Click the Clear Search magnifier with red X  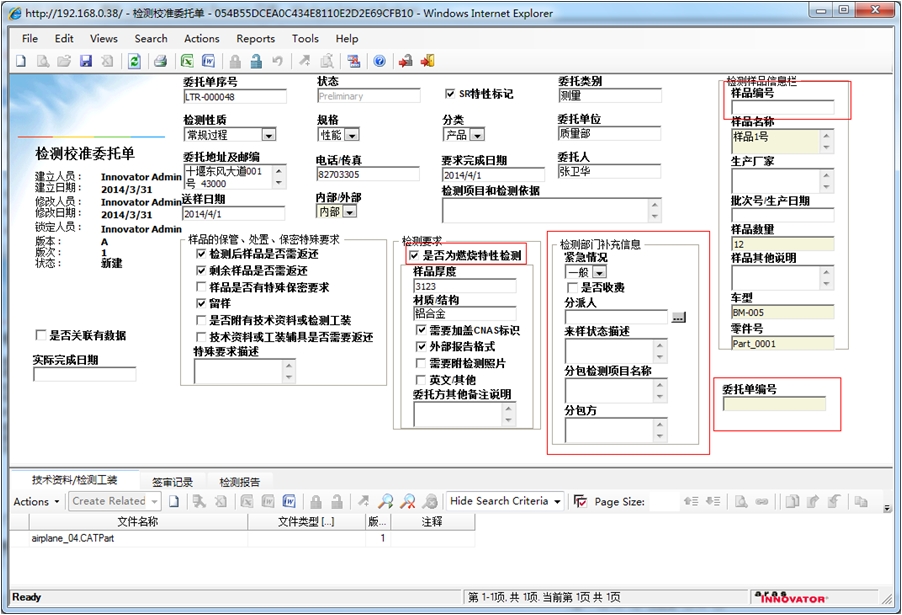[408, 502]
